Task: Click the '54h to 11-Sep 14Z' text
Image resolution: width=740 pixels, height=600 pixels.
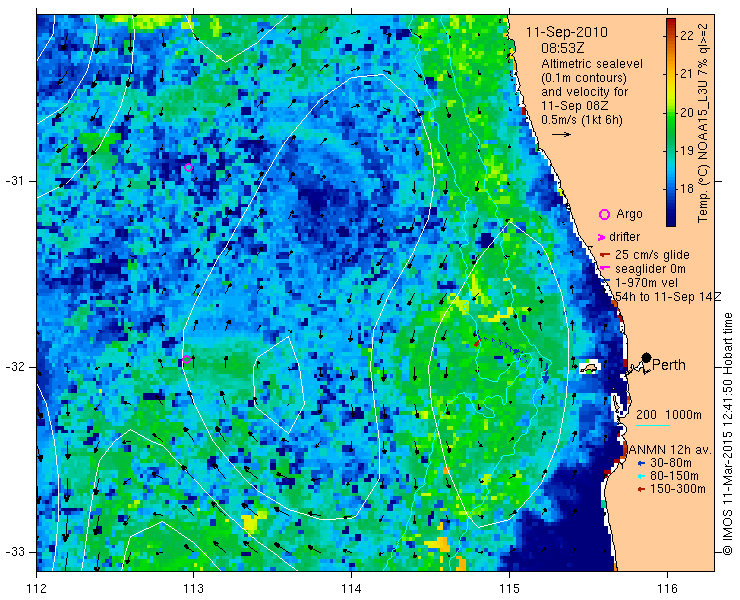Action: [668, 296]
